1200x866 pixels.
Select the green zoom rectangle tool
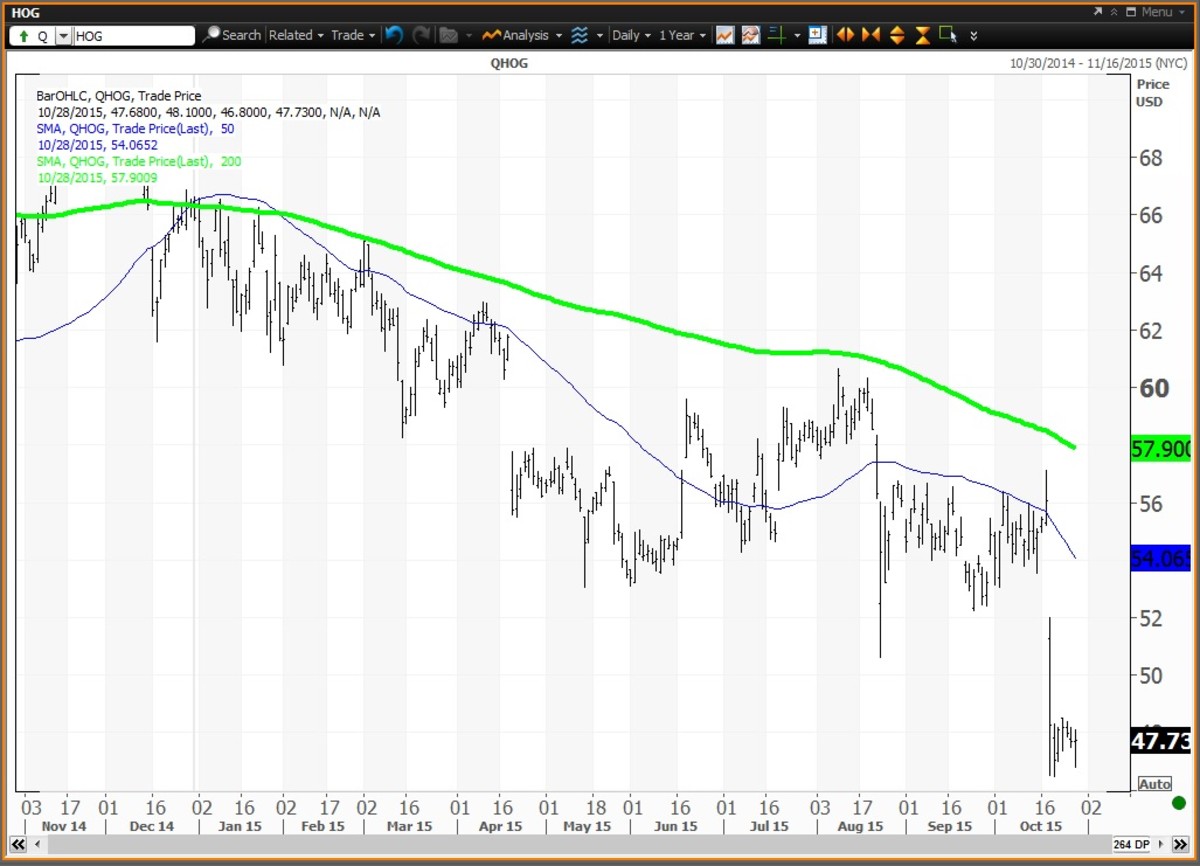coord(947,35)
